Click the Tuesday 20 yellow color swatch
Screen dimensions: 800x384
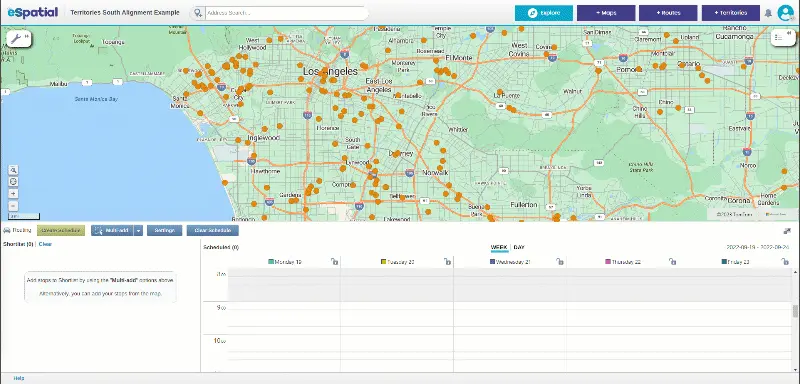[384, 262]
